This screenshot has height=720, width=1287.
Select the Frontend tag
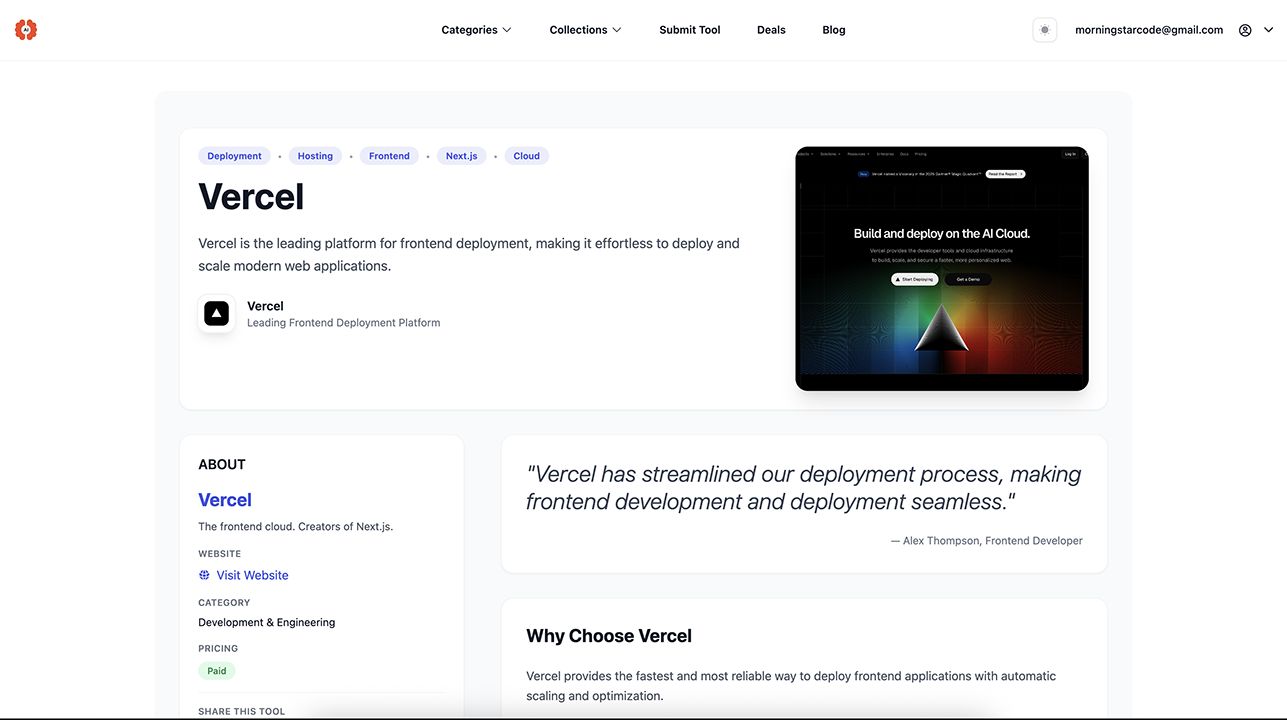(389, 156)
